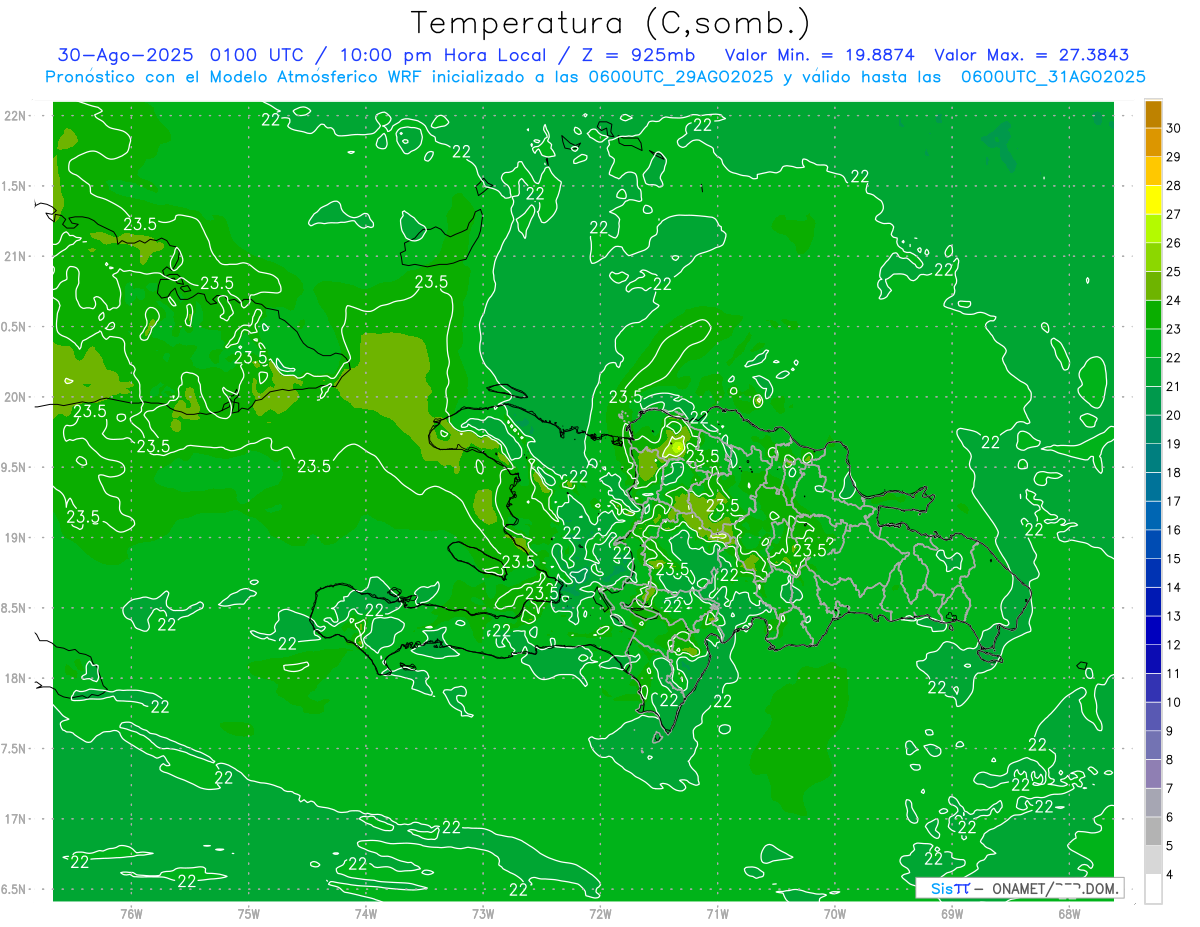Image resolution: width=1200 pixels, height=927 pixels.
Task: Click the "71W" longitude axis label
Action: pyautogui.click(x=717, y=913)
